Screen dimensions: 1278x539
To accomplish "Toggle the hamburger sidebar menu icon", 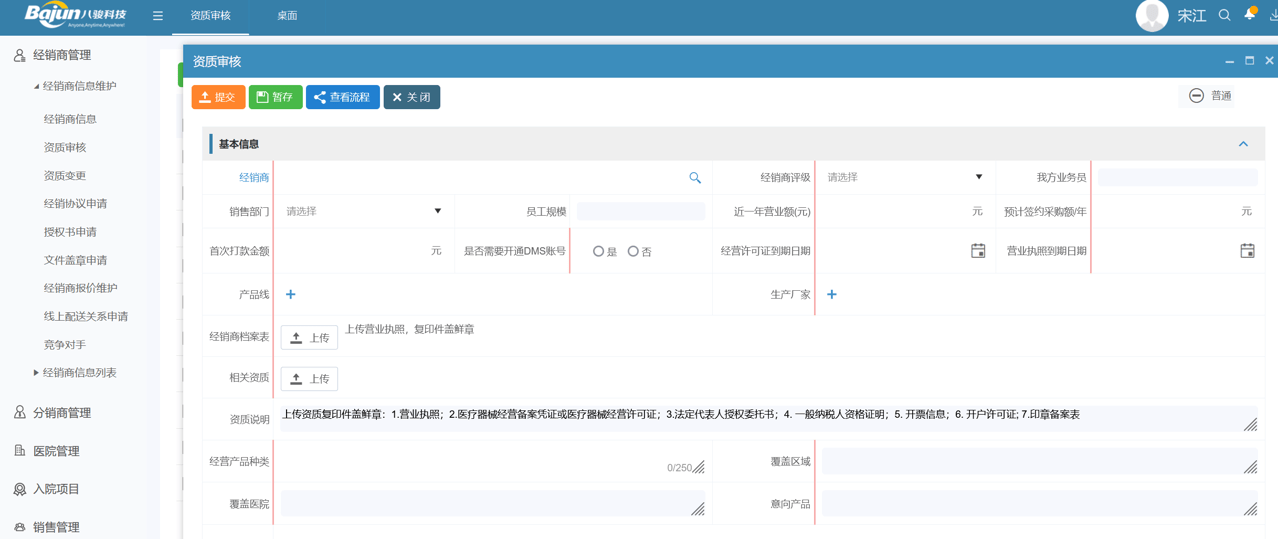I will [158, 16].
